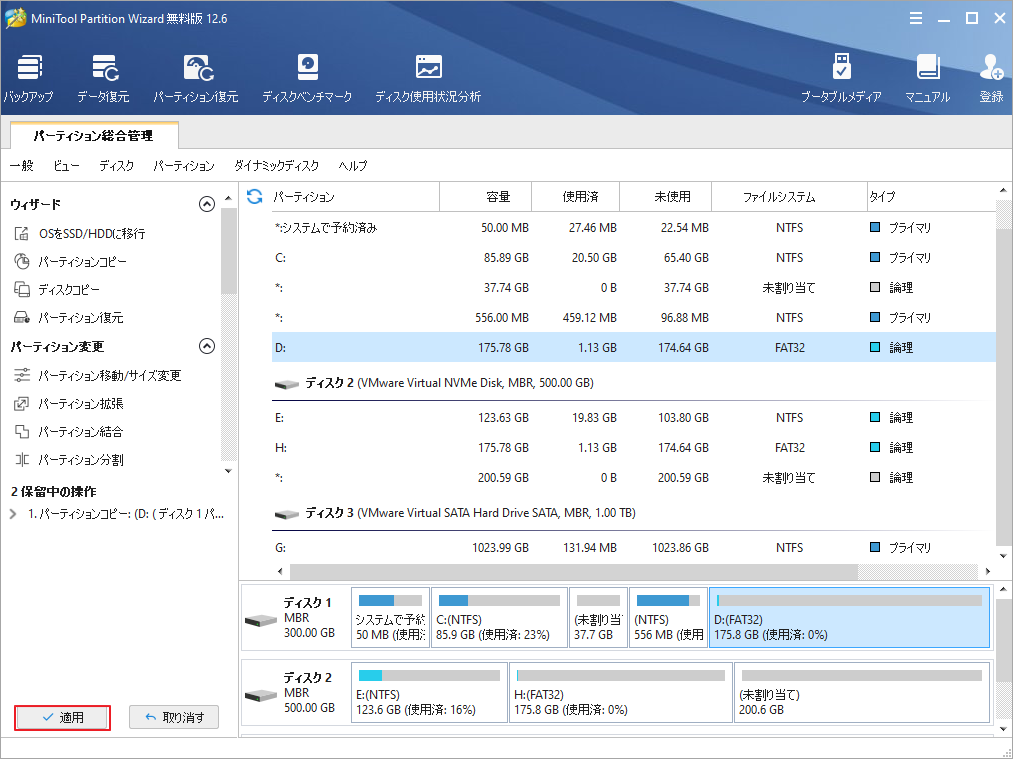Select the D: FAT32 partition row

(x=633, y=348)
